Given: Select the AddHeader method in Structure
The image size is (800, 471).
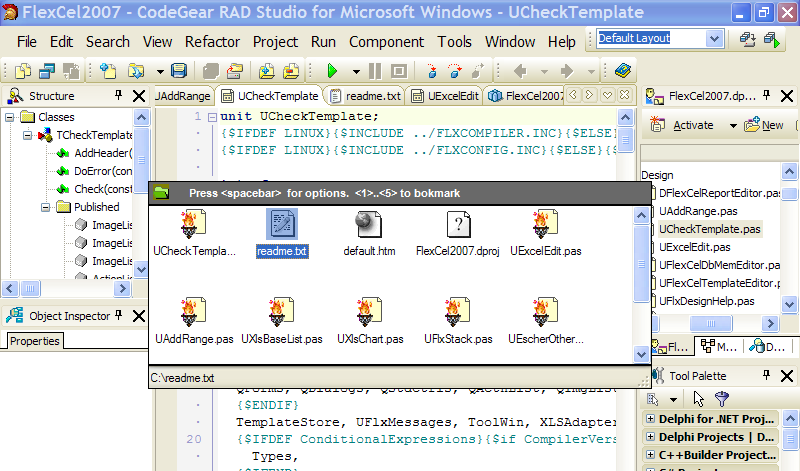Looking at the screenshot, I should coord(103,153).
